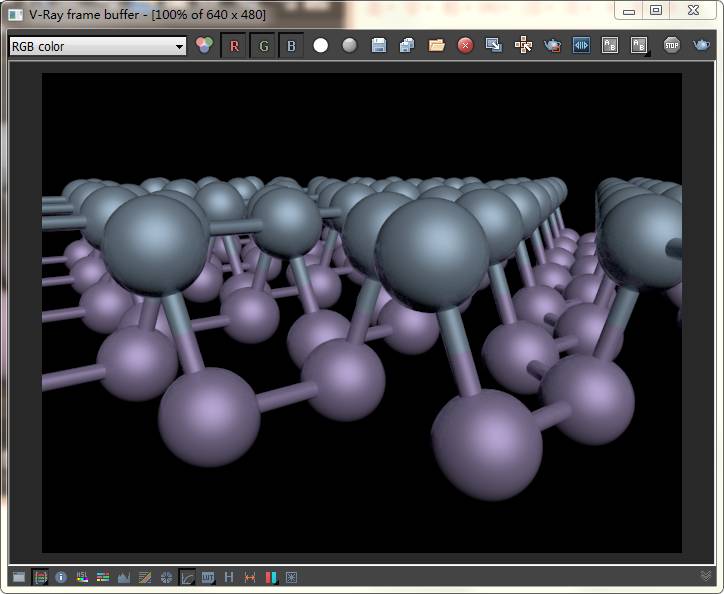Click the rendered molecule image
The height and width of the screenshot is (594, 724).
tap(361, 312)
